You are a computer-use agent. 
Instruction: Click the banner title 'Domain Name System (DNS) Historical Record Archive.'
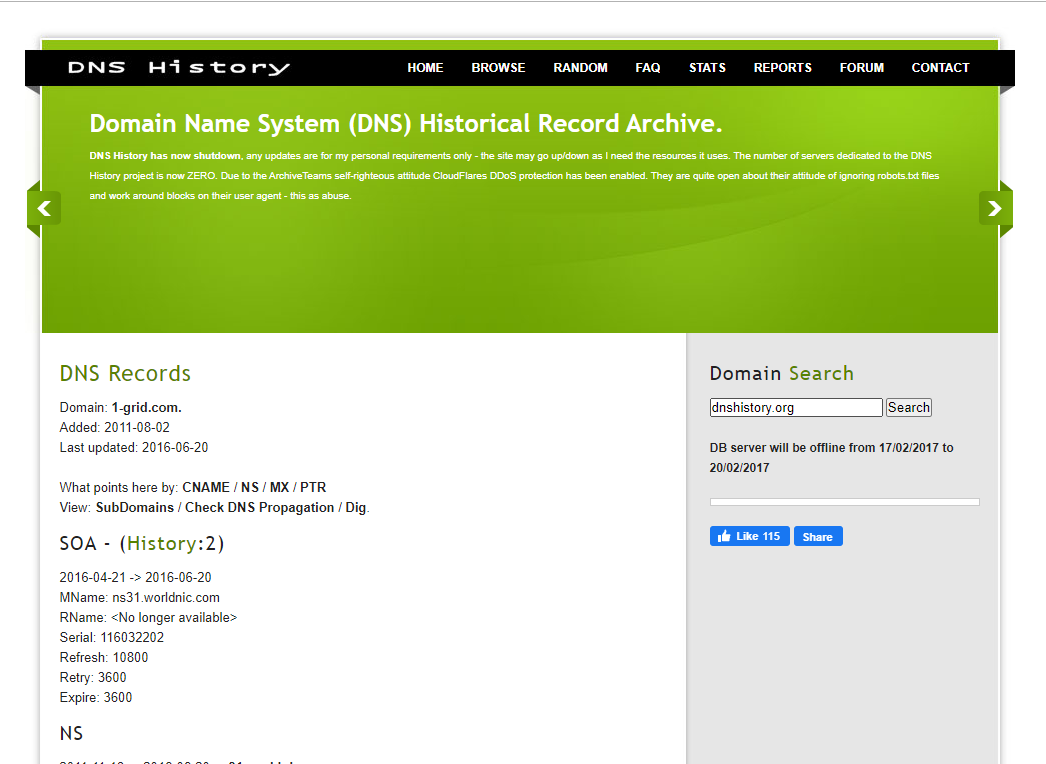click(x=406, y=124)
